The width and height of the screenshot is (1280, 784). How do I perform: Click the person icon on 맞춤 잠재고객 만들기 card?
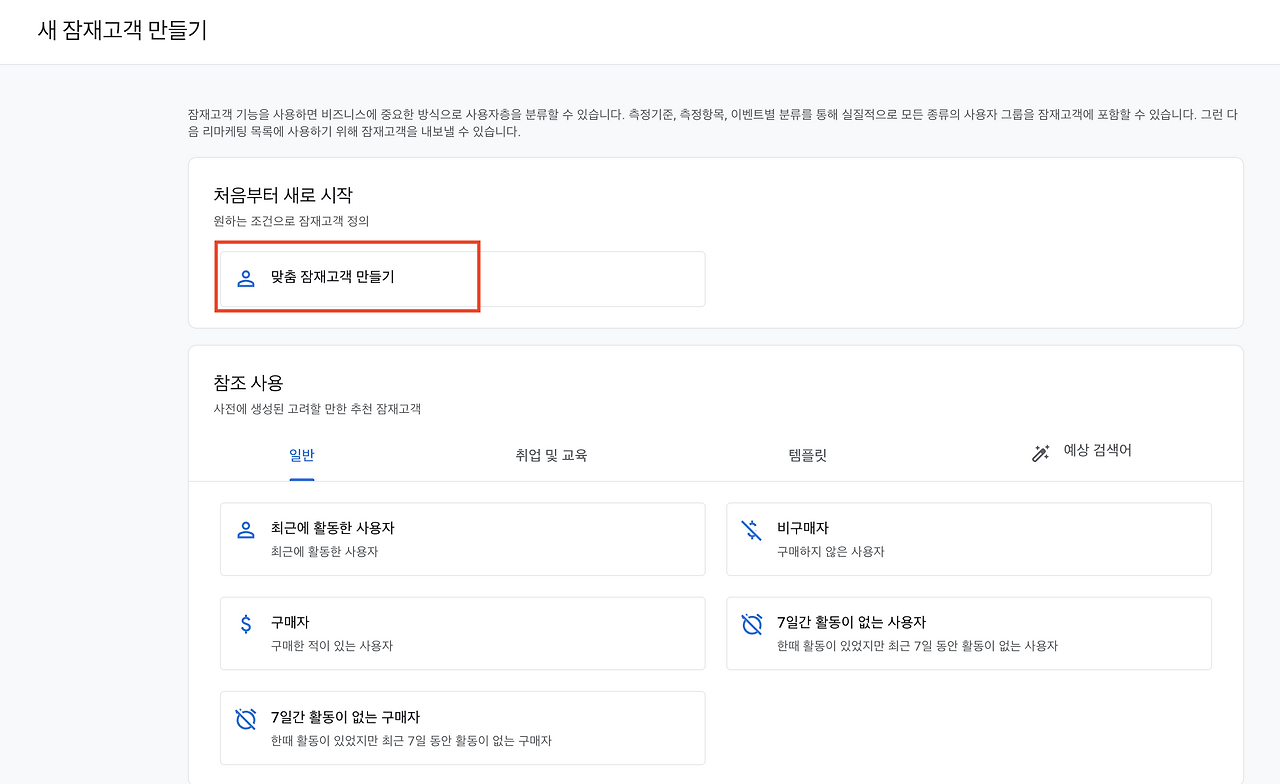coord(245,278)
